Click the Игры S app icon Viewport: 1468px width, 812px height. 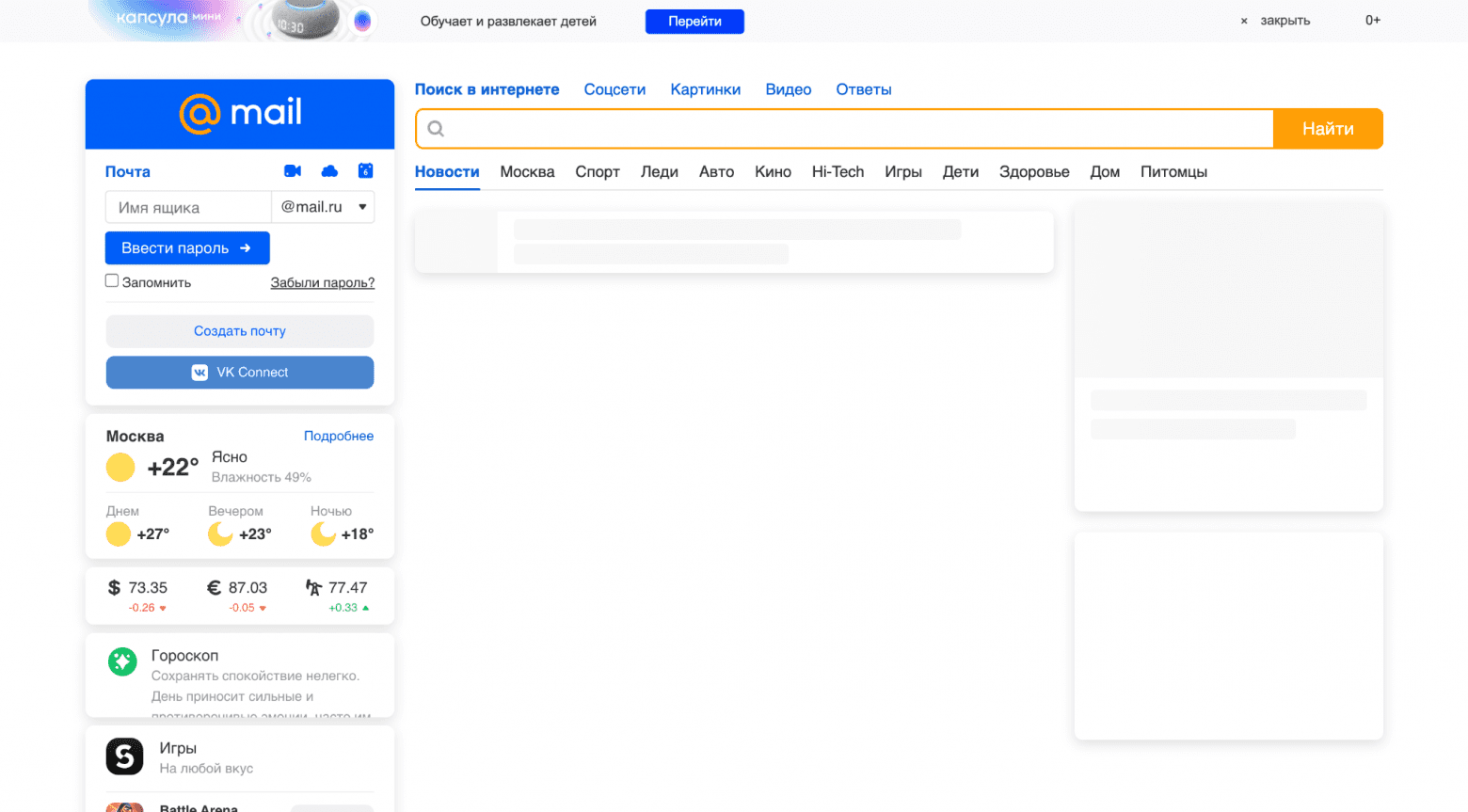coord(125,756)
